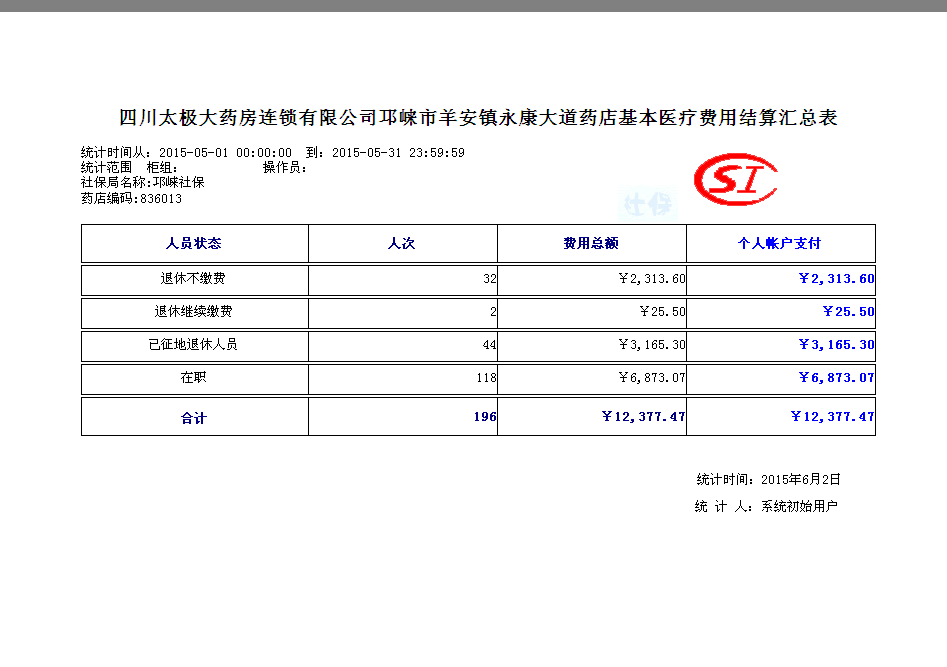Click the red SI social insurance logo

click(736, 179)
